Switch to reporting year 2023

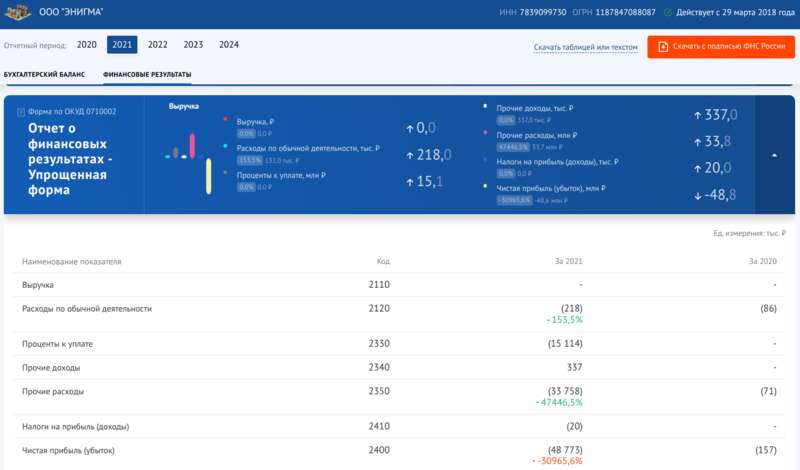(193, 45)
